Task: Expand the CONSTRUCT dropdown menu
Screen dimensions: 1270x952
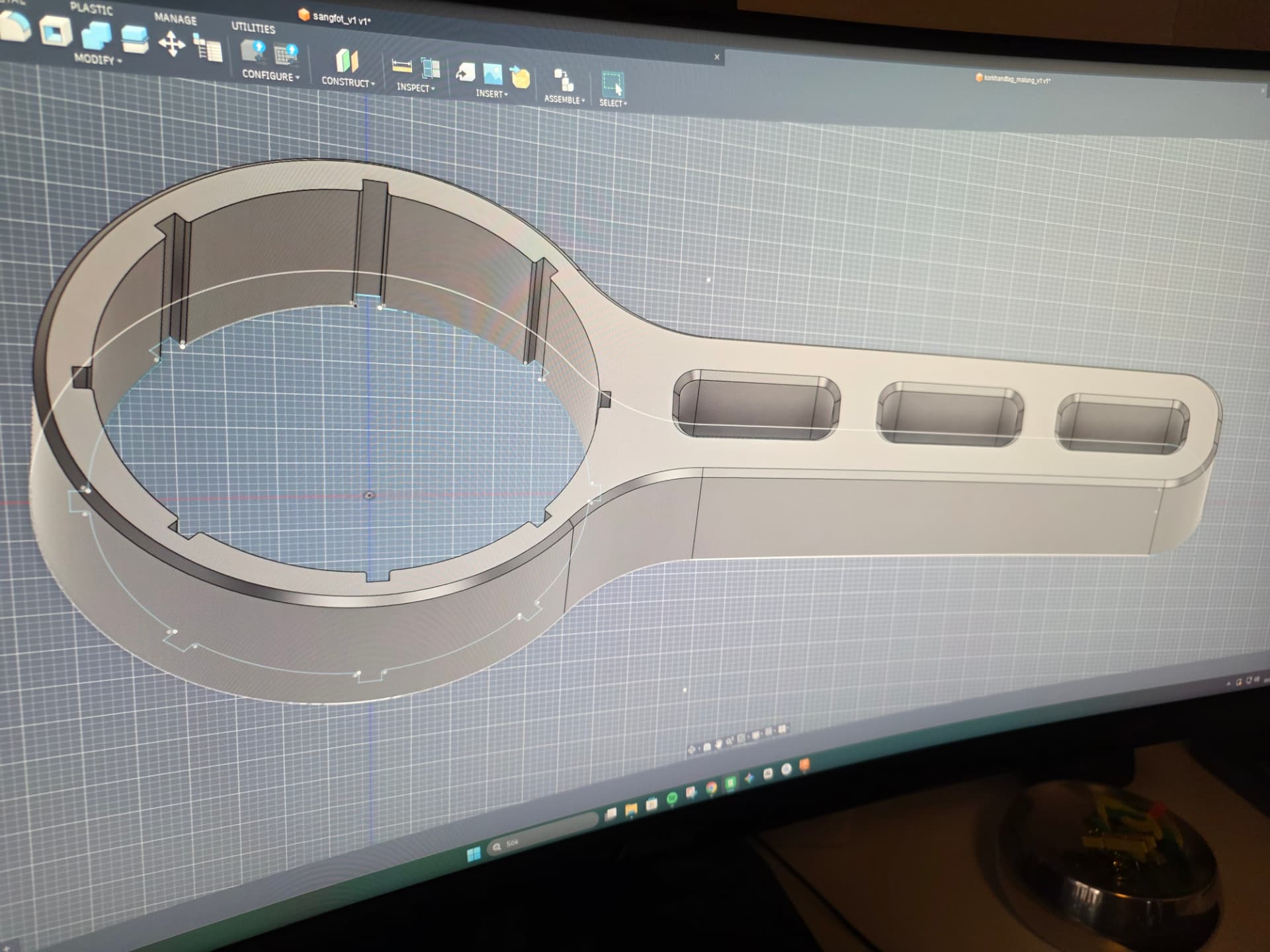Action: click(348, 82)
